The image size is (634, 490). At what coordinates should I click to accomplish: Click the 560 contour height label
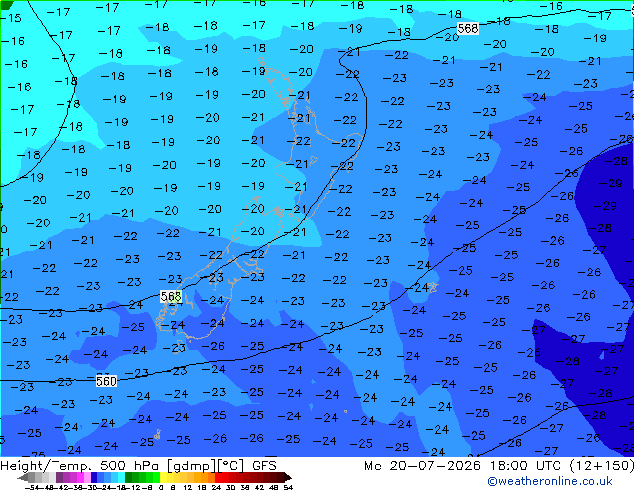106,381
